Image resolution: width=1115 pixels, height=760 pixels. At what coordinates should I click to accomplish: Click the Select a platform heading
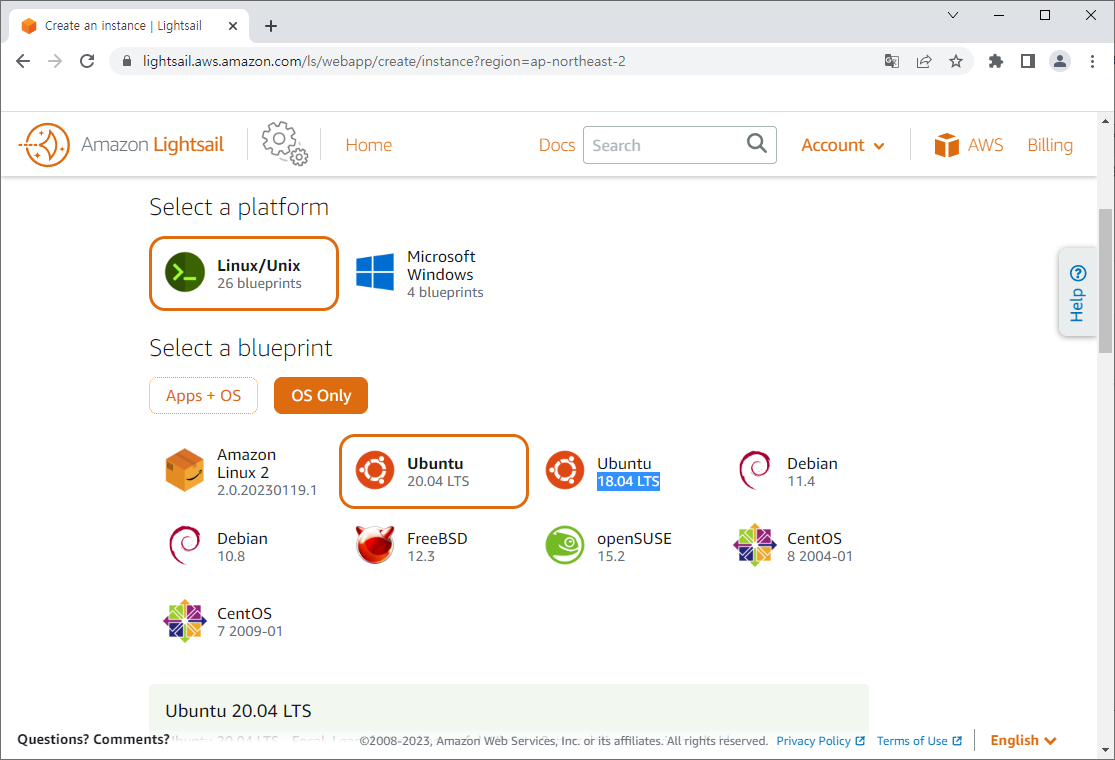coord(239,207)
